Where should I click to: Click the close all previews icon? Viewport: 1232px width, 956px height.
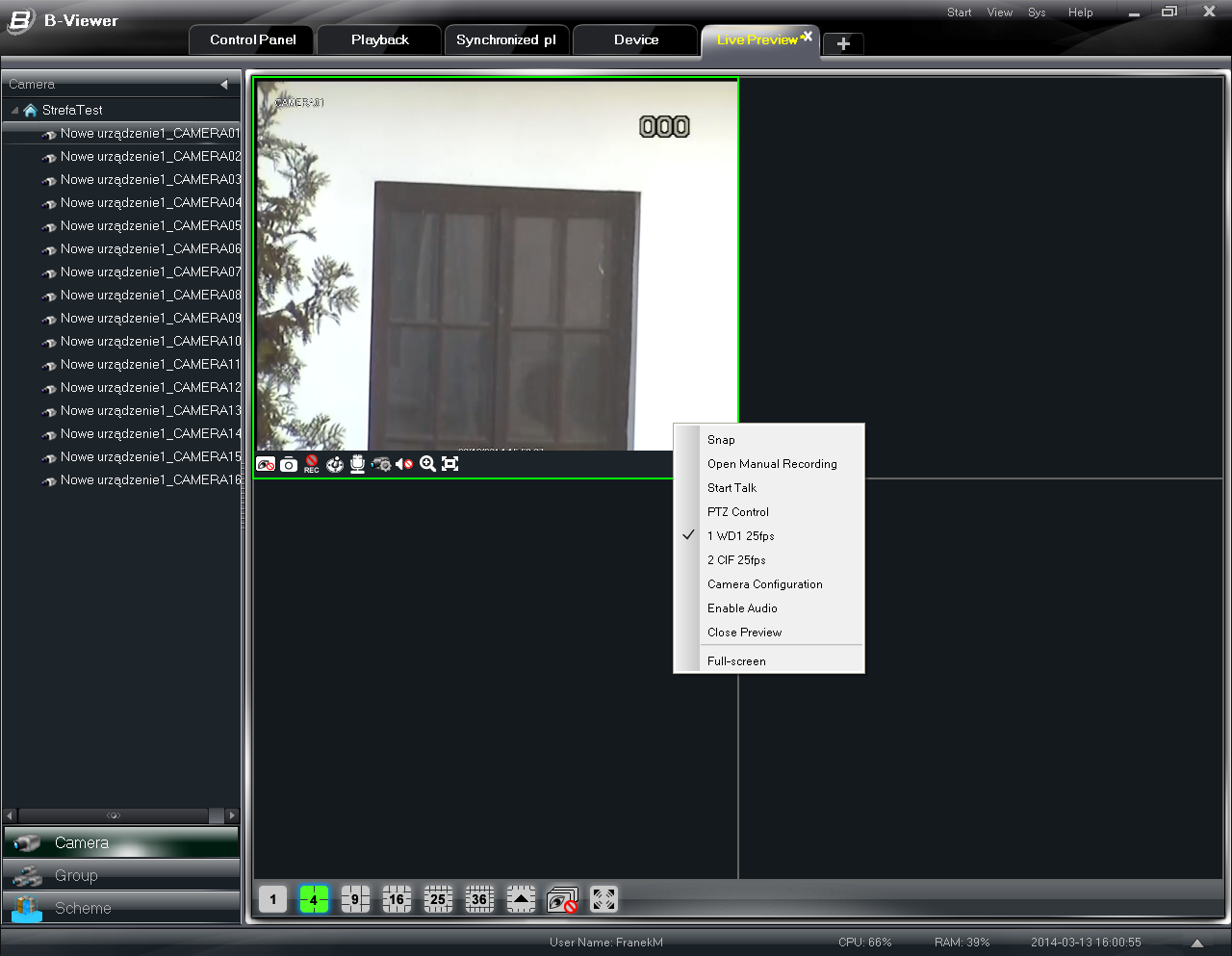[x=562, y=900]
